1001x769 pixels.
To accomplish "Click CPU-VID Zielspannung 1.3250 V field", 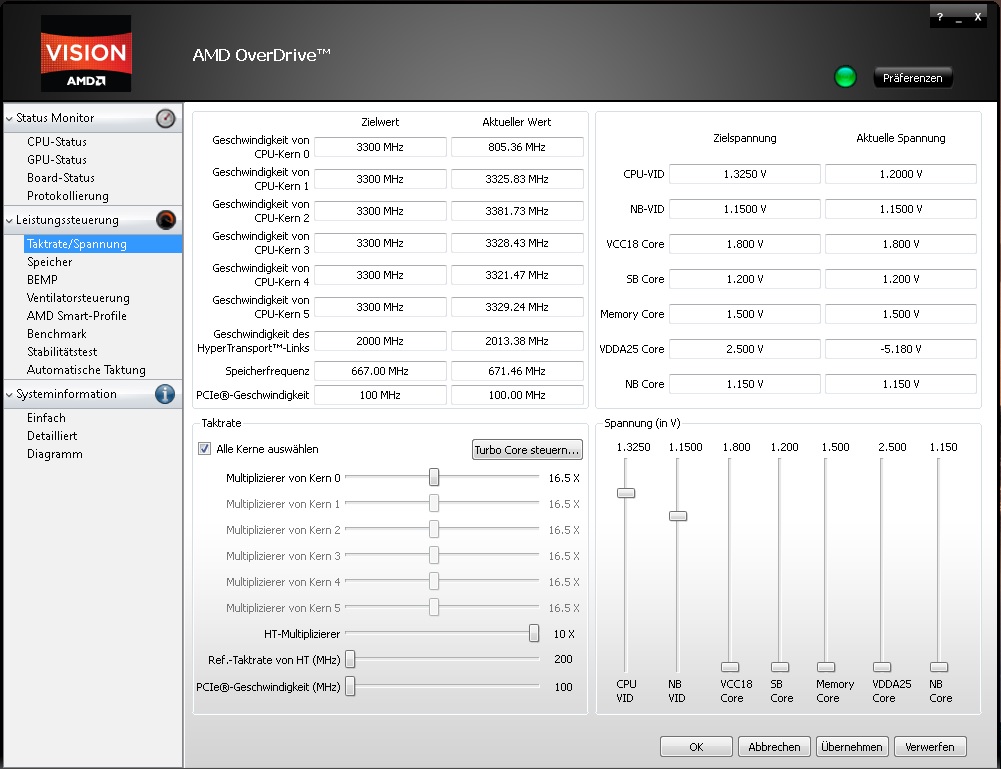I will click(x=744, y=174).
